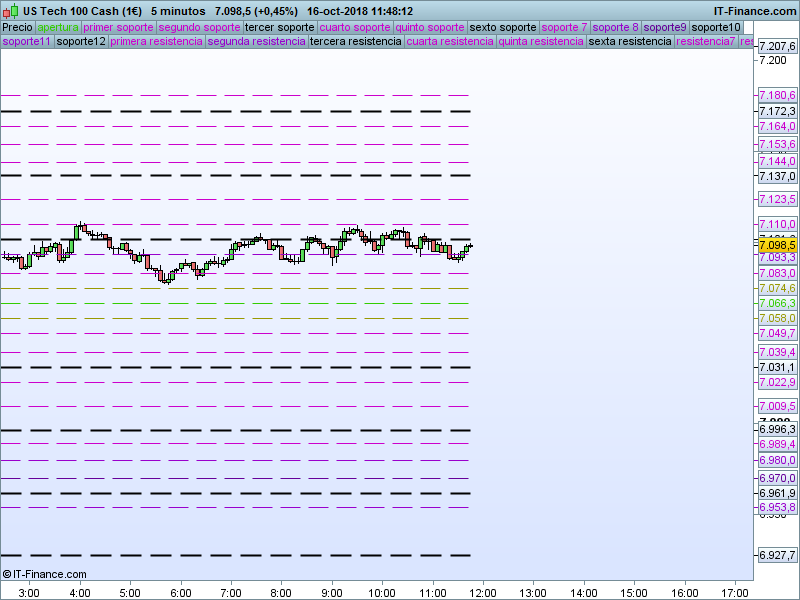800x600 pixels.
Task: Select the 'soporte11' legend label
Action: 27,41
